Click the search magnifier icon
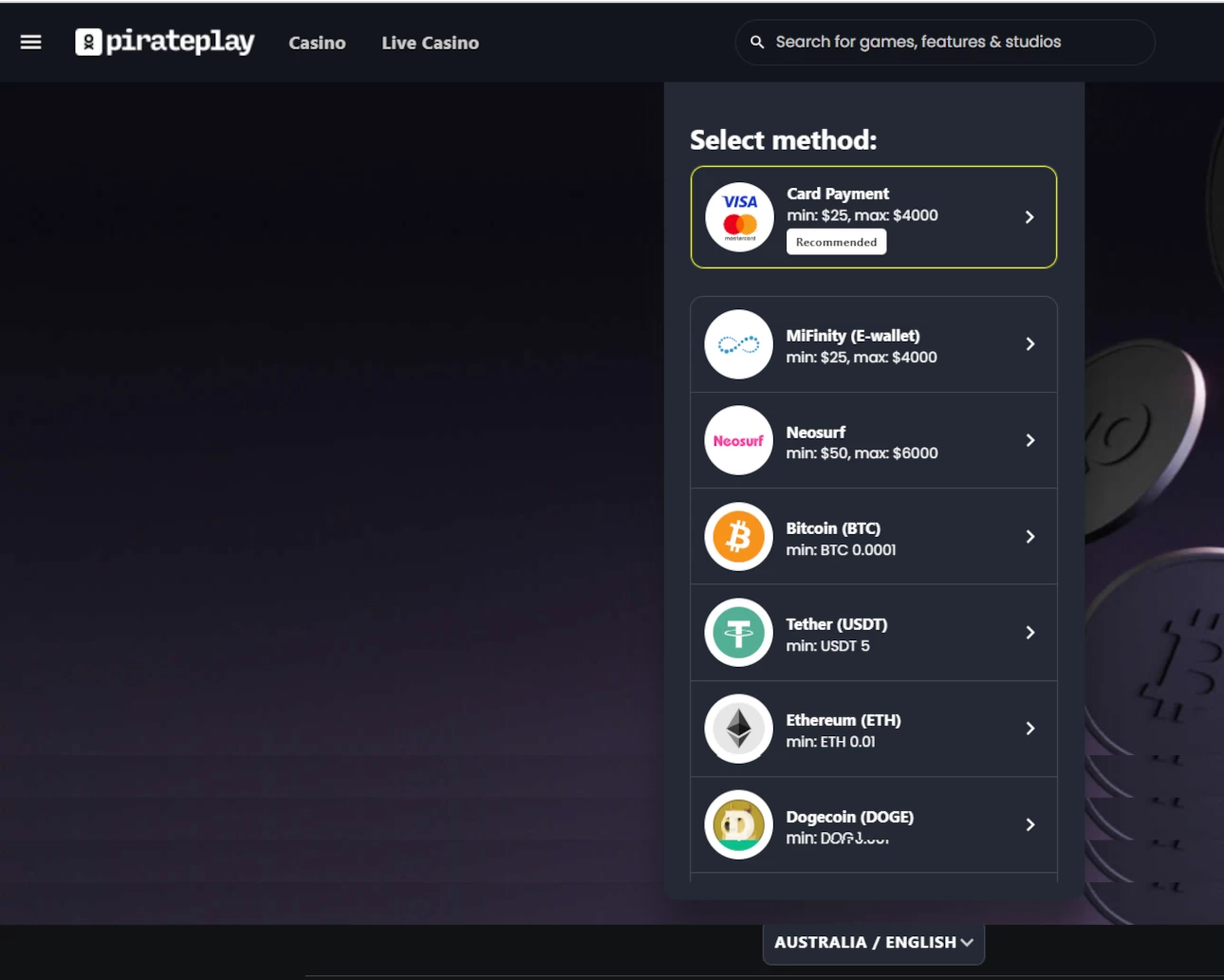The image size is (1224, 980). 757,42
